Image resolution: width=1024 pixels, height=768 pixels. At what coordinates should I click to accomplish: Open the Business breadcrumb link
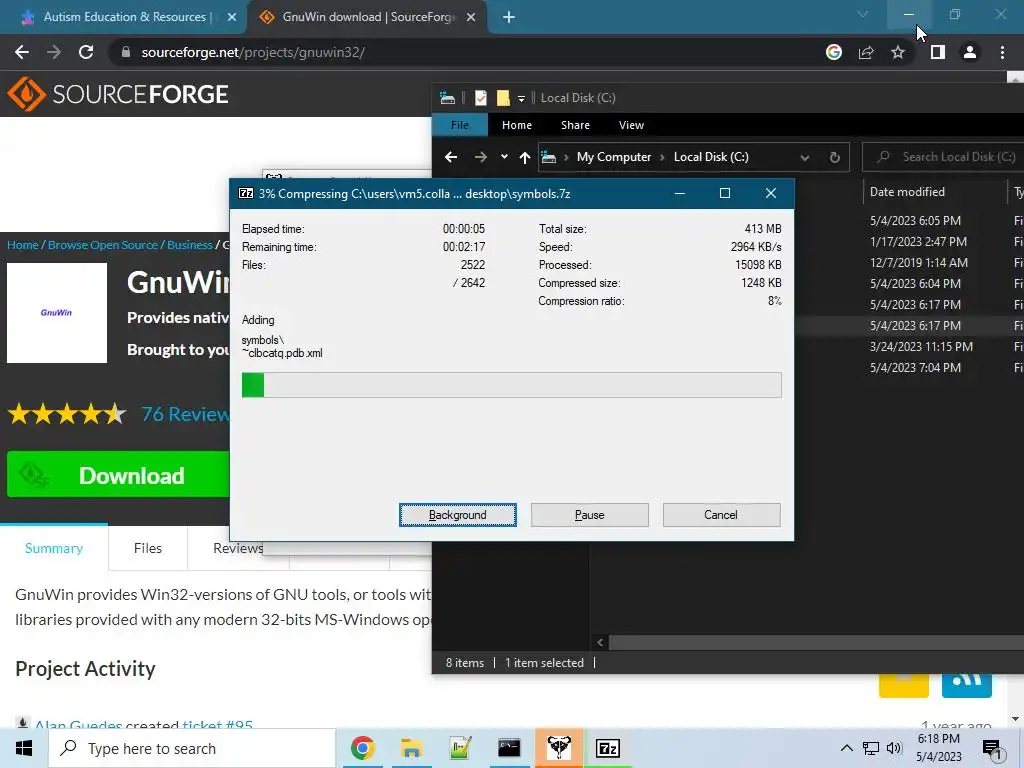[x=189, y=245]
